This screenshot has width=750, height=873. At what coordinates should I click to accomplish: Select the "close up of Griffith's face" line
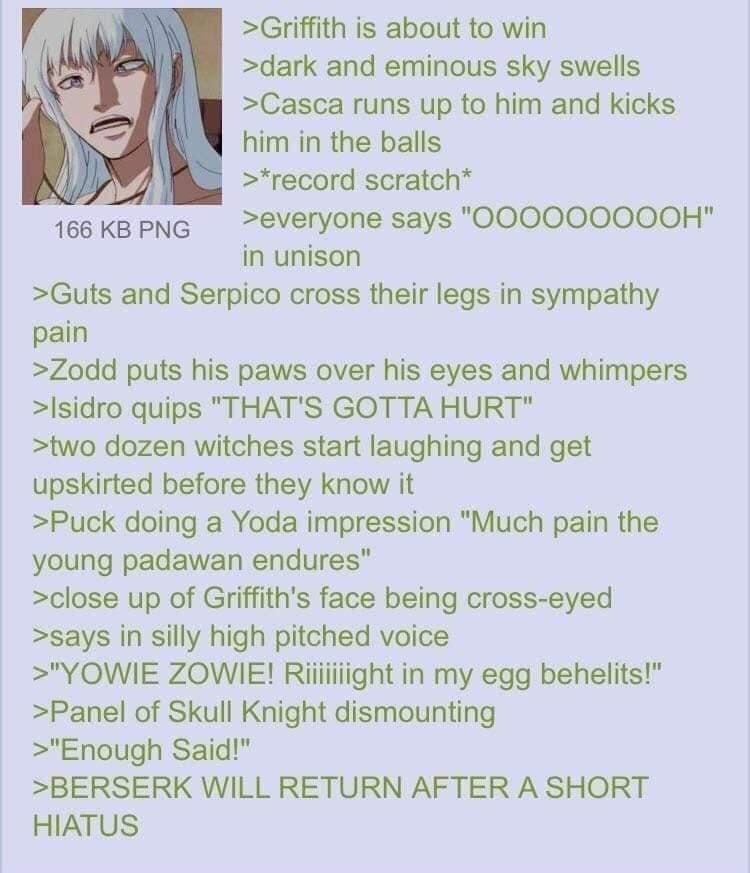322,599
